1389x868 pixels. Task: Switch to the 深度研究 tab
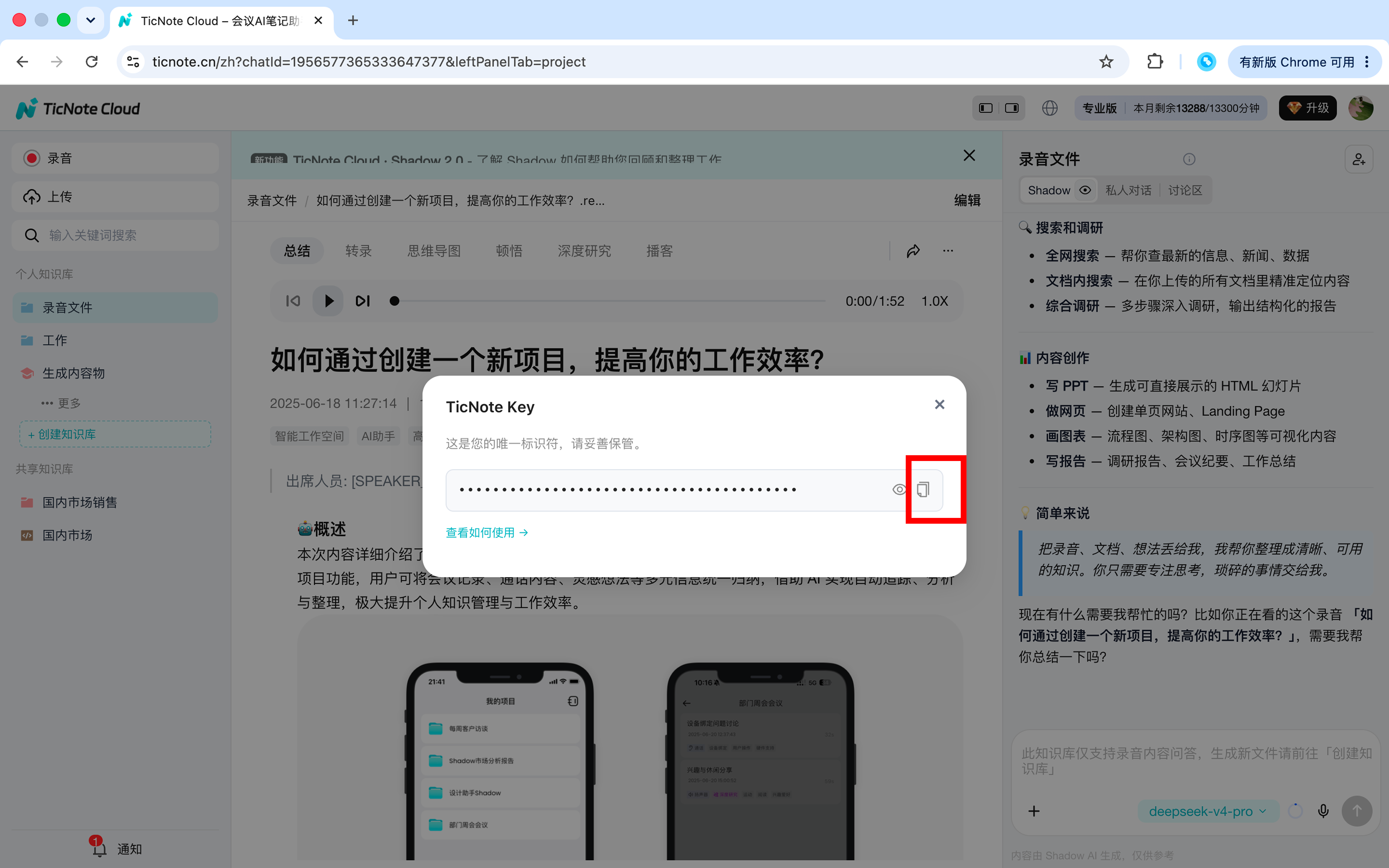point(584,251)
